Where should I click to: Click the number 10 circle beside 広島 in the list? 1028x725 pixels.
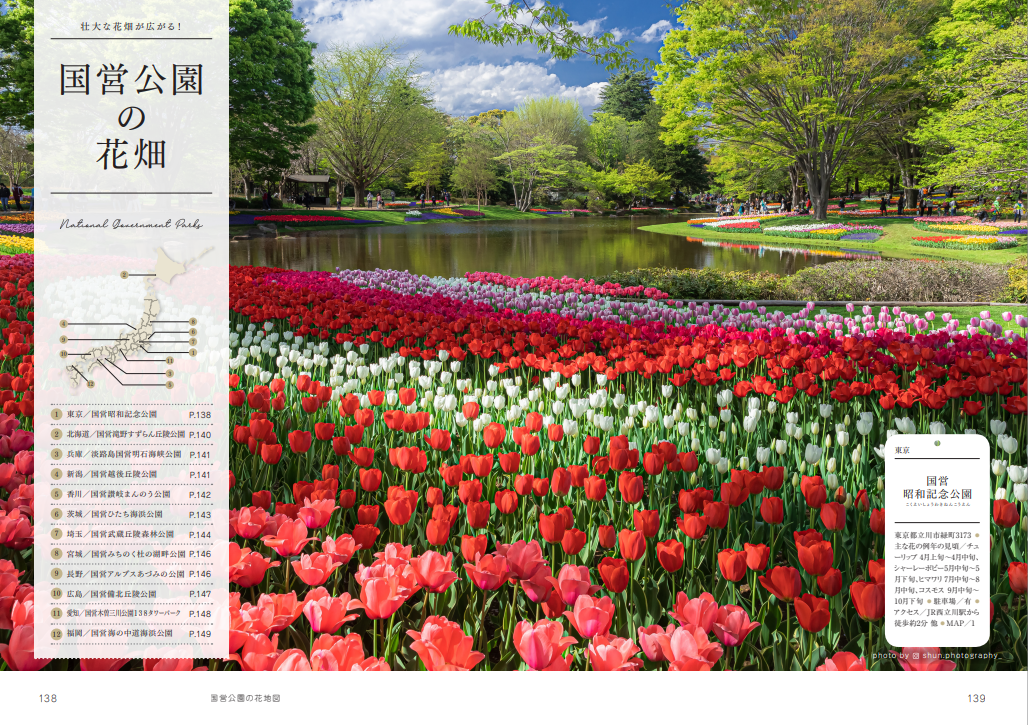[57, 593]
